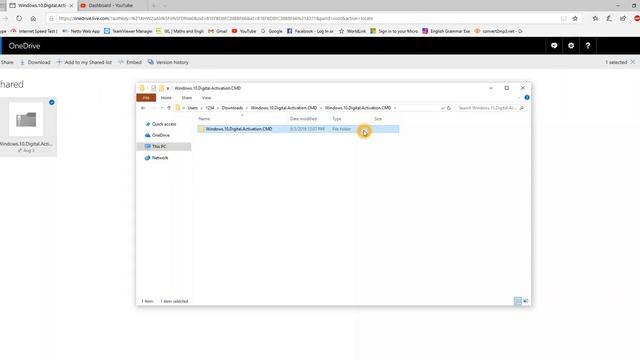Open address bar history dropdown in Explorer
The height and width of the screenshot is (360, 640).
coord(442,108)
